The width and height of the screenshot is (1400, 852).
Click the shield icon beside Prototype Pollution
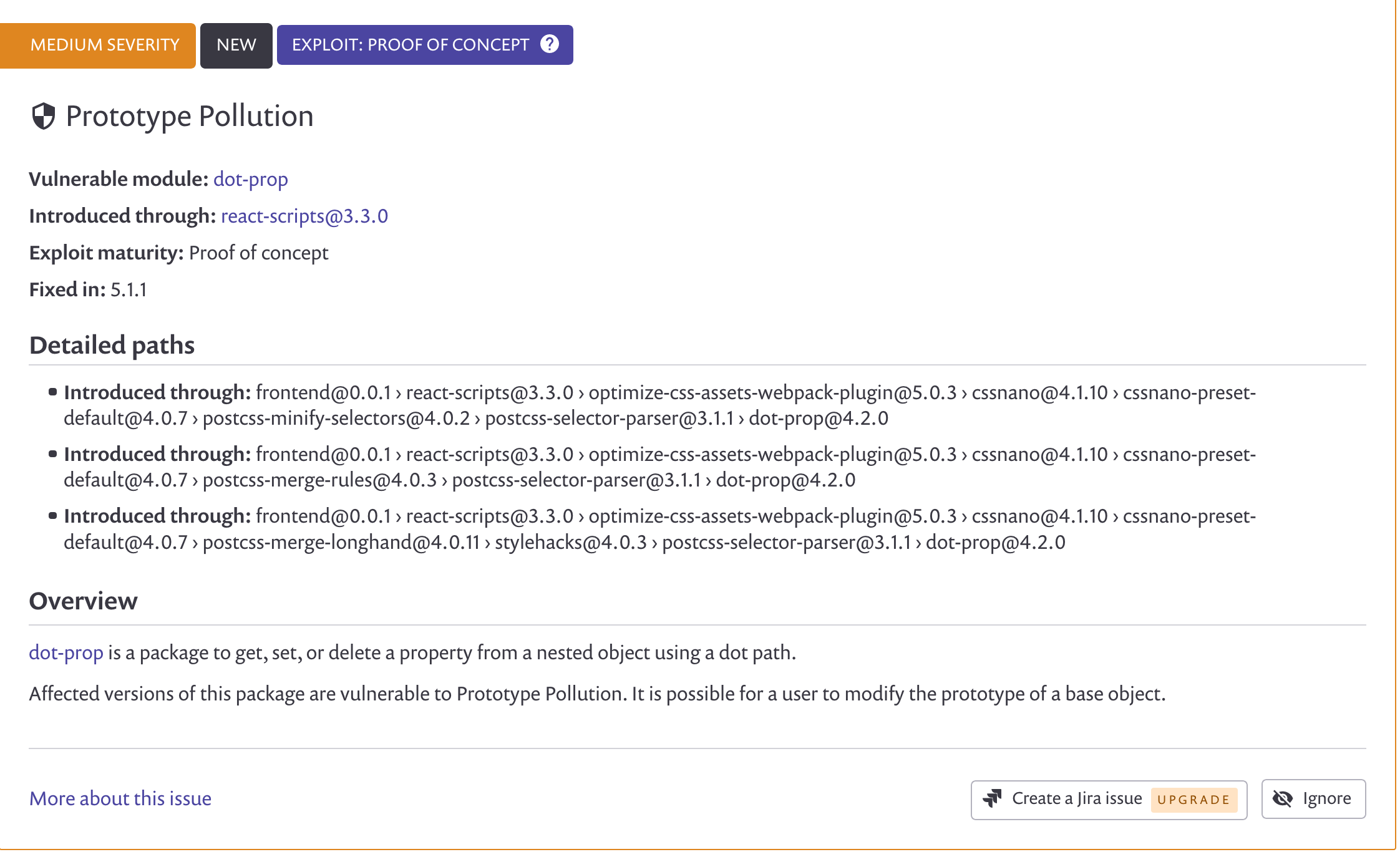tap(44, 116)
